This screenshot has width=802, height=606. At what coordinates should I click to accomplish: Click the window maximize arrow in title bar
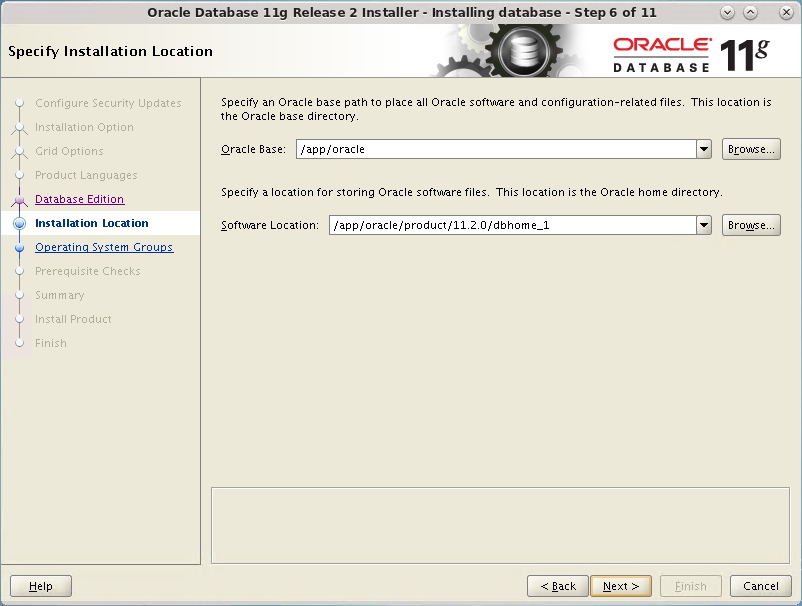point(750,13)
